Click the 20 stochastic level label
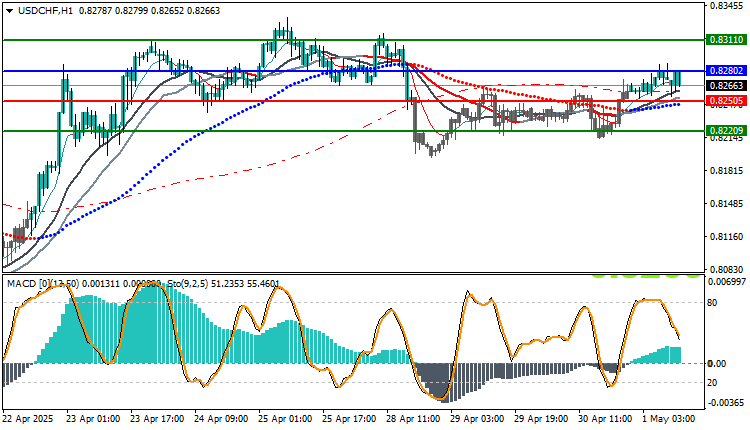The height and width of the screenshot is (430, 750). (x=712, y=383)
